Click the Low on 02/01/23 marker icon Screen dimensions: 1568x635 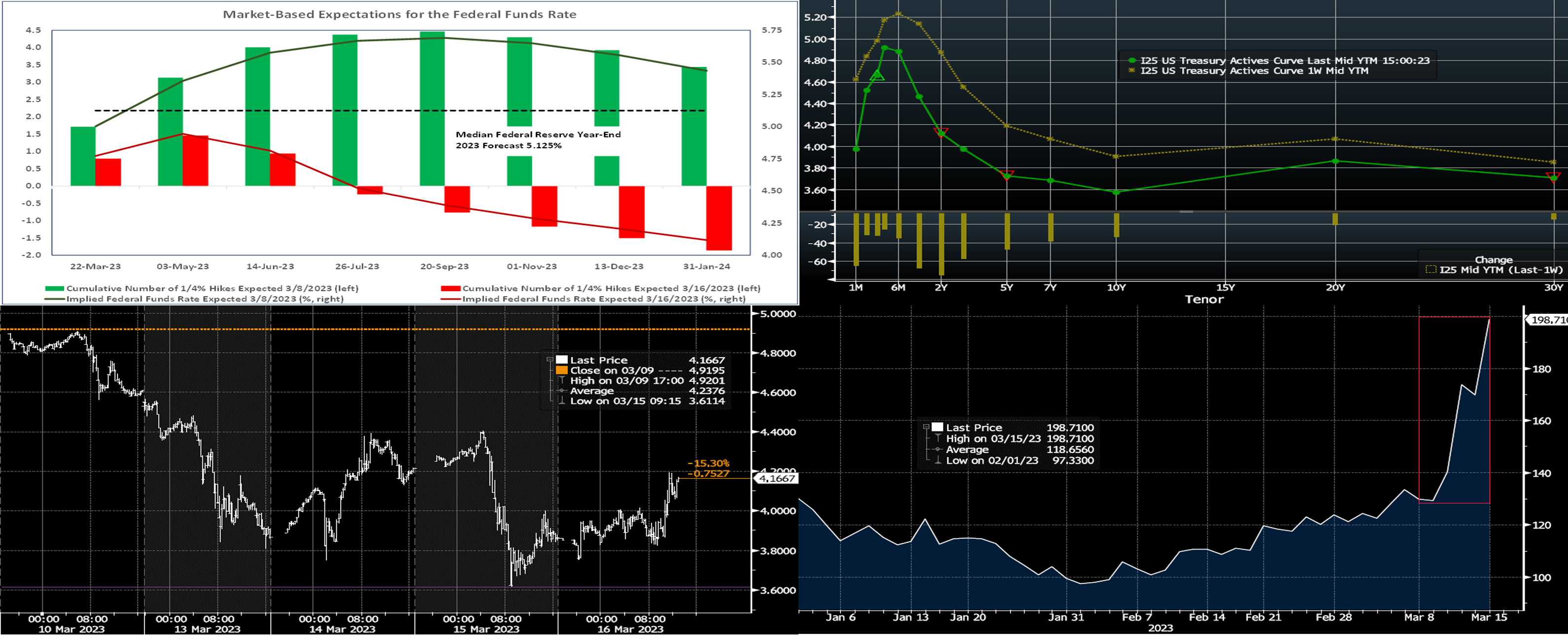[x=938, y=461]
